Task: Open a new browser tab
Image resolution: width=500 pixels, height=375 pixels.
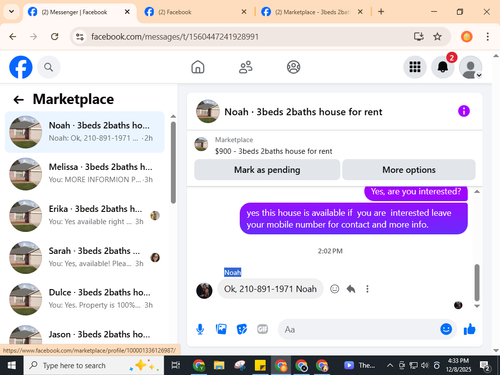Action: point(381,12)
